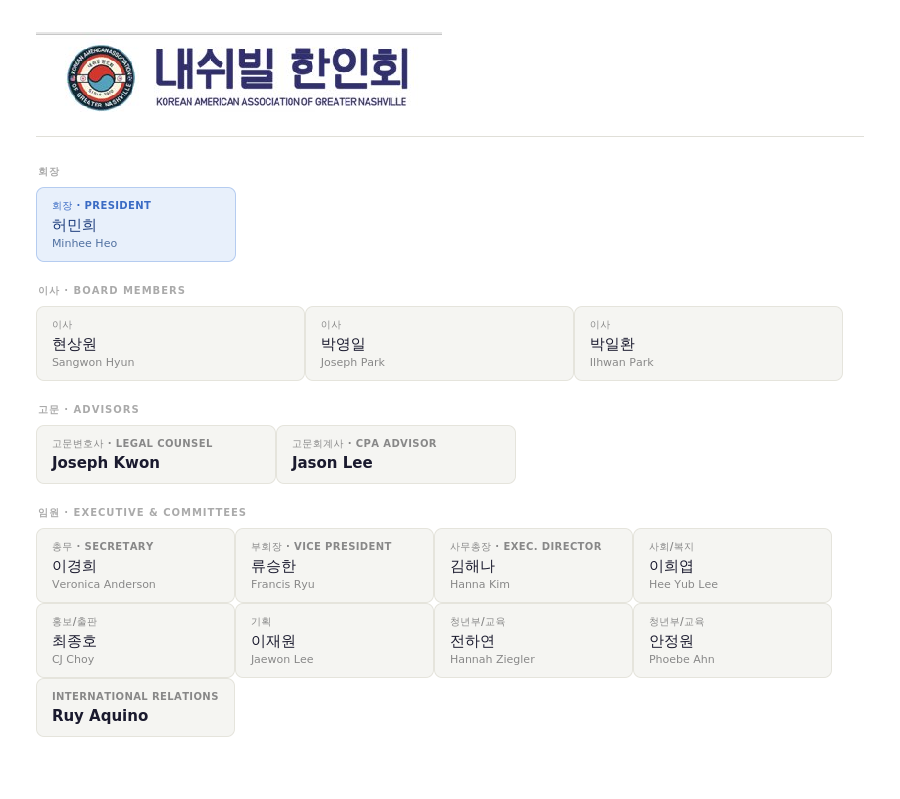Open the President card for Minhee Heo
This screenshot has height=799, width=900.
click(136, 224)
